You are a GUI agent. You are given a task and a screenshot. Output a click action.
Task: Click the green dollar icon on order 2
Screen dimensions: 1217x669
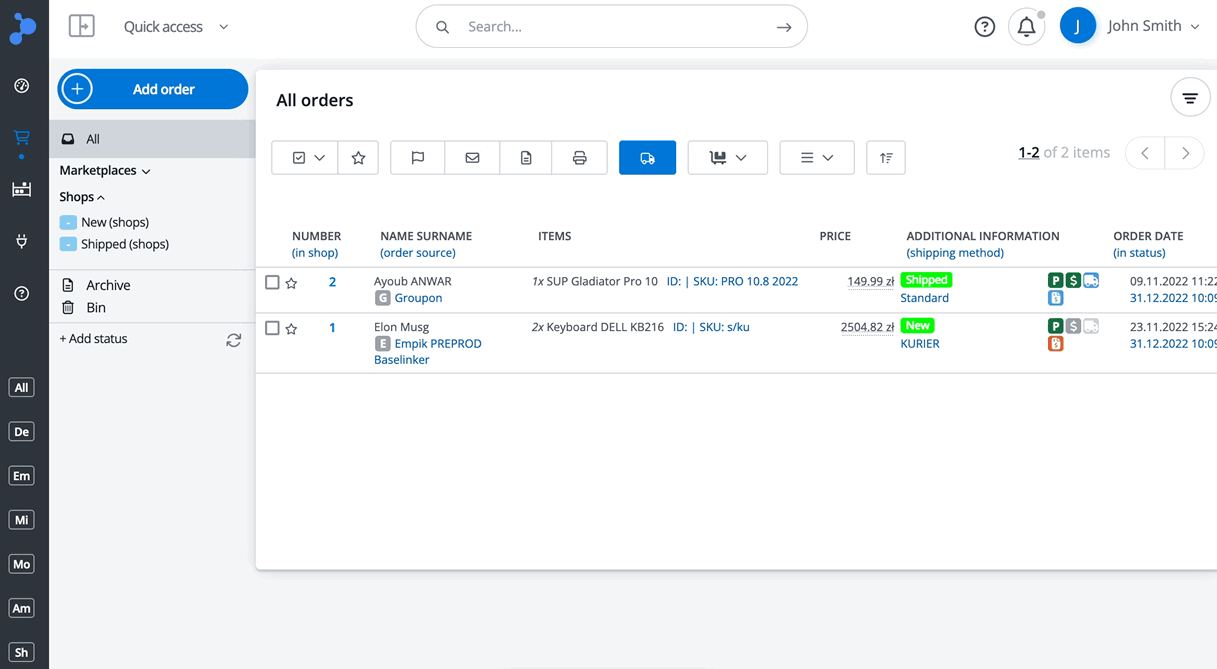[1073, 281]
